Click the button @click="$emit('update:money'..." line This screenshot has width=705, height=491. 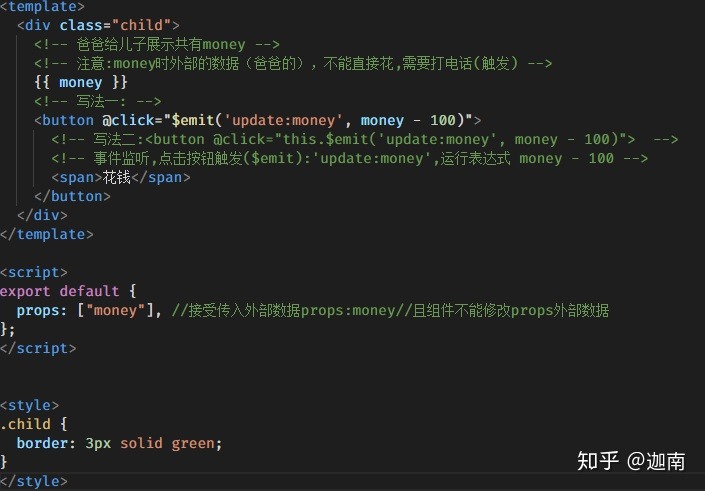pos(258,120)
